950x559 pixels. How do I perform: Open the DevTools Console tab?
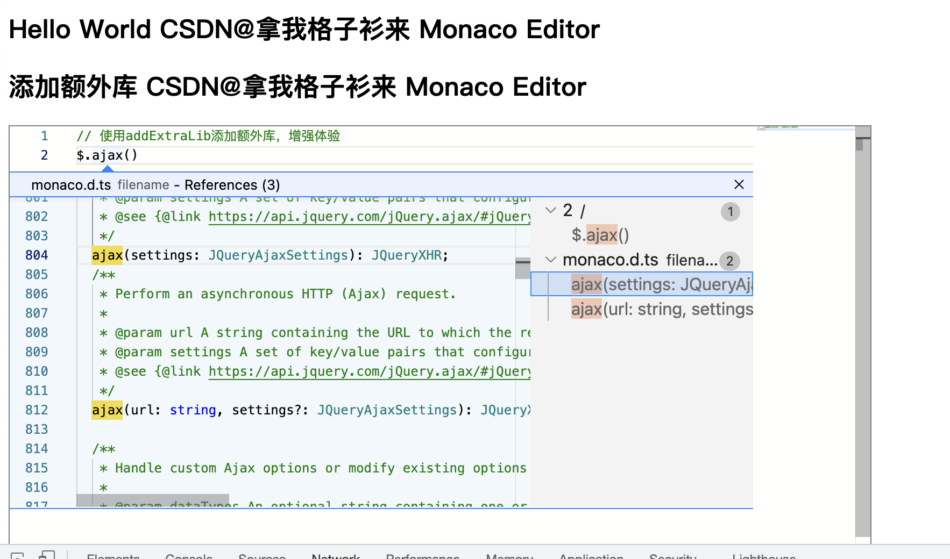coord(188,555)
